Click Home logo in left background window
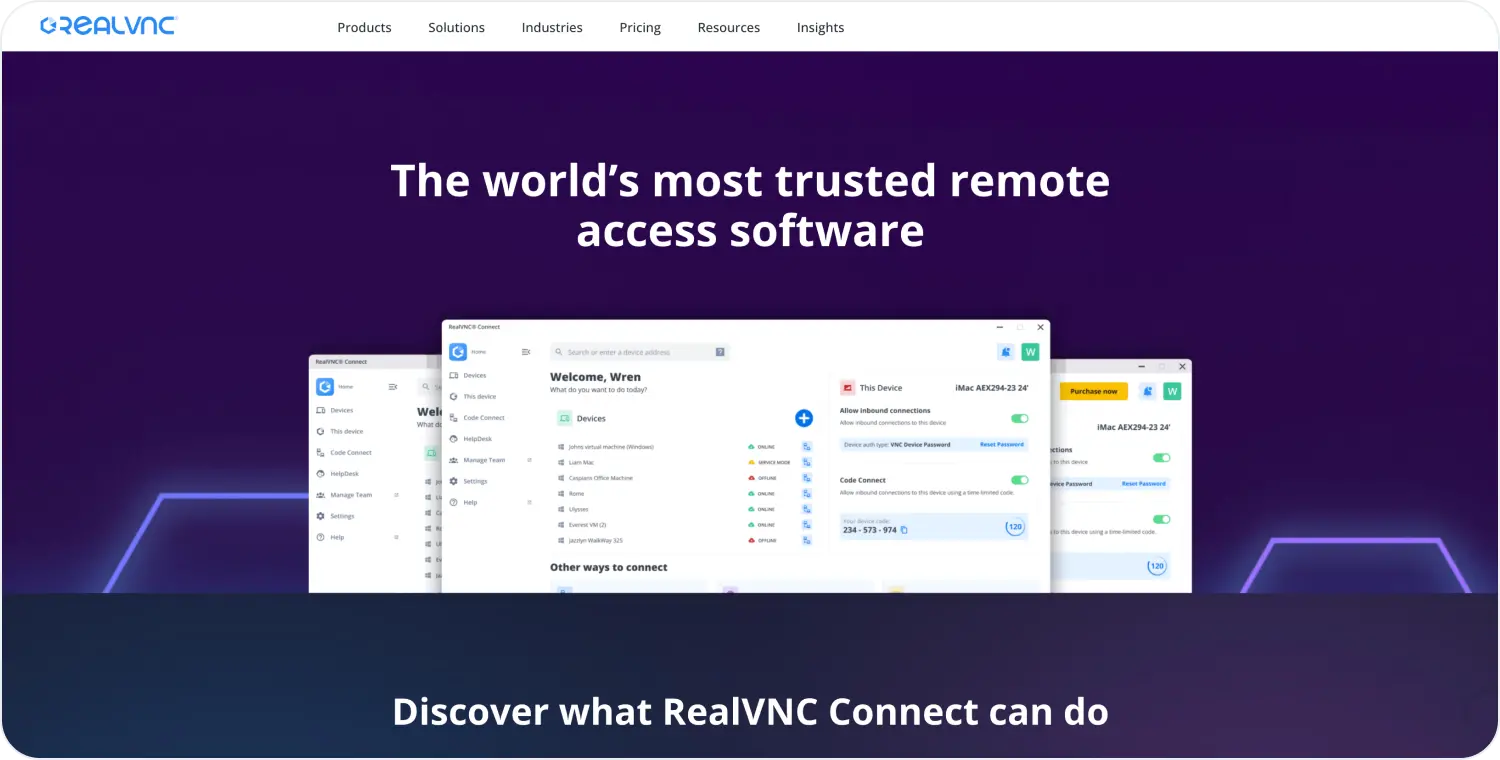Image resolution: width=1500 pixels, height=760 pixels. 325,386
